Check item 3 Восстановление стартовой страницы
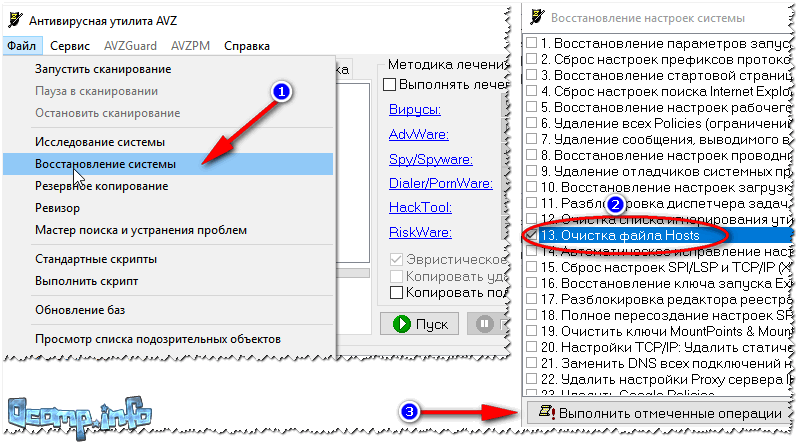The height and width of the screenshot is (443, 804). [532, 75]
